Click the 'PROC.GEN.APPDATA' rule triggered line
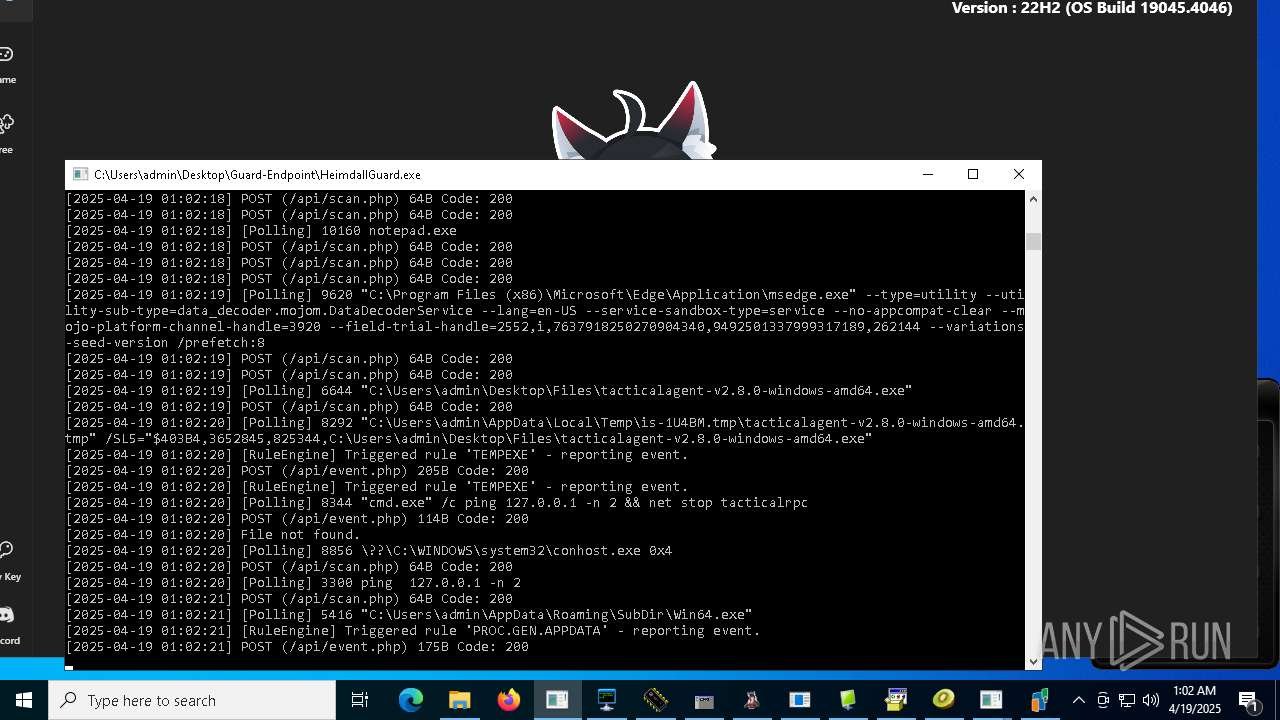Viewport: 1280px width, 720px height. 413,631
